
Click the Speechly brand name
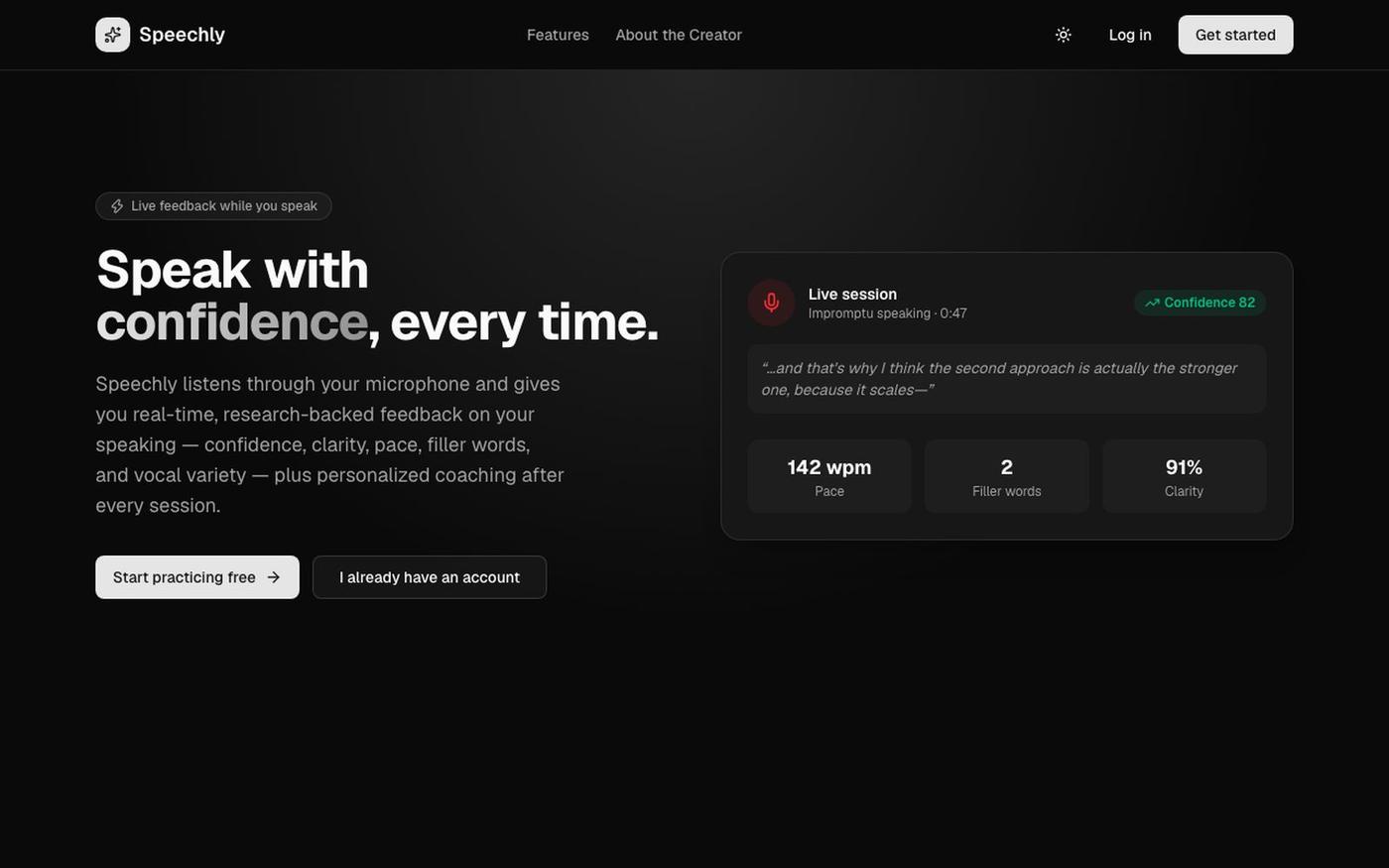182,35
